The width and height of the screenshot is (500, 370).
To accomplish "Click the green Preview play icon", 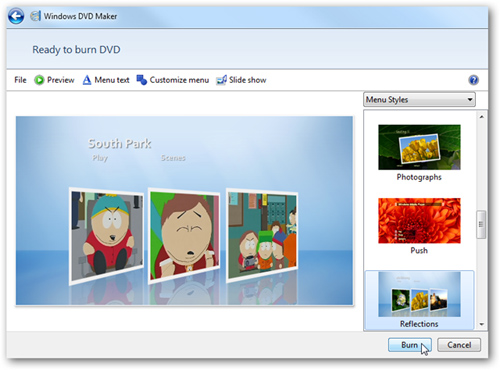I will click(39, 80).
